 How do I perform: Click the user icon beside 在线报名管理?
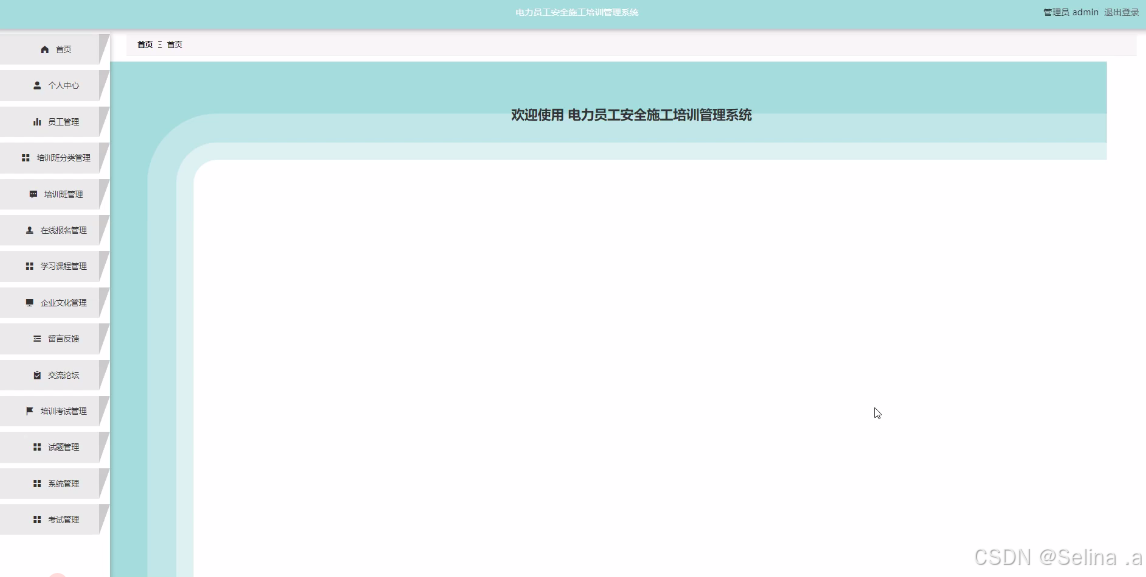[29, 230]
